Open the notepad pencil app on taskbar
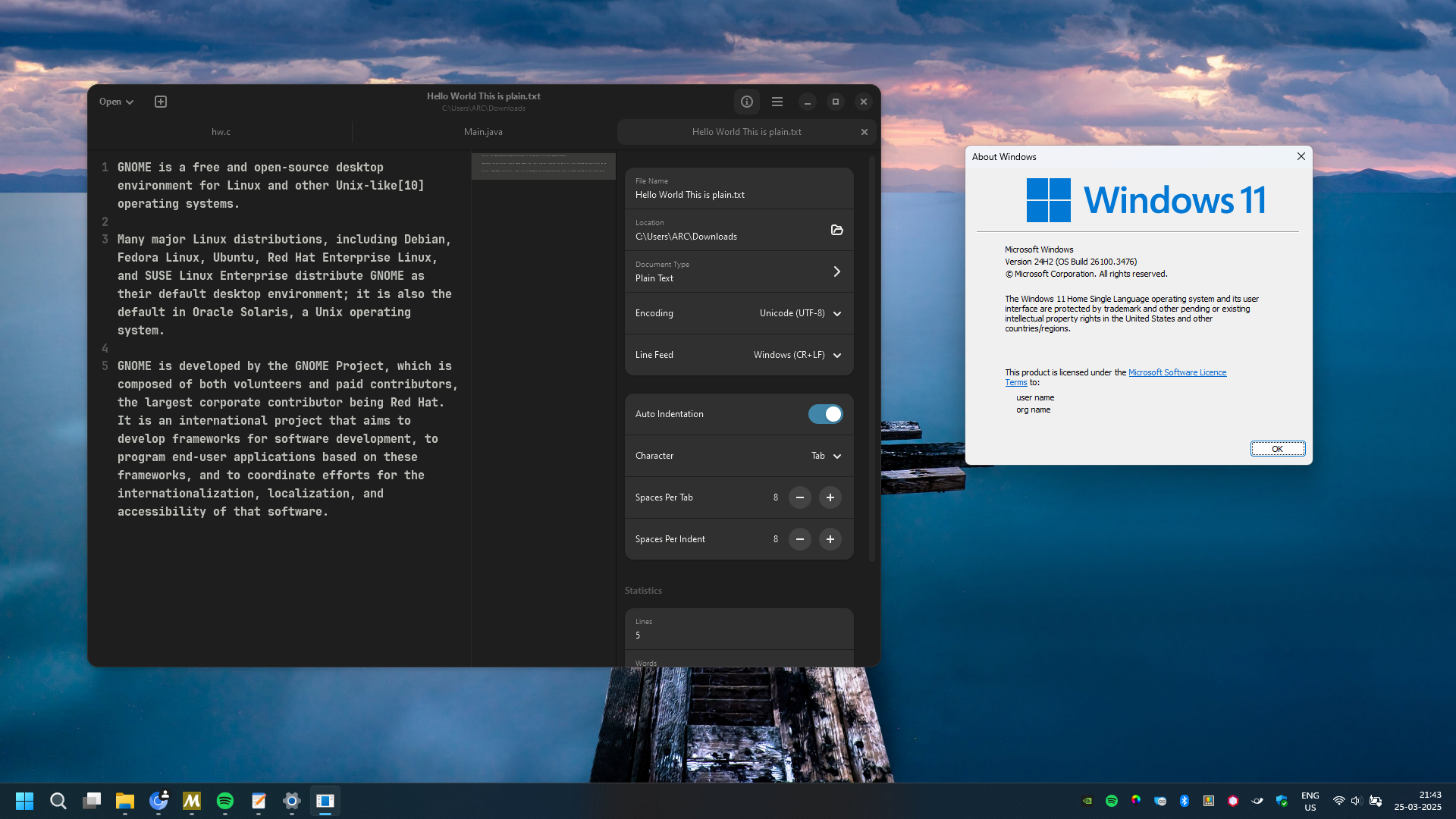The height and width of the screenshot is (819, 1456). (259, 801)
